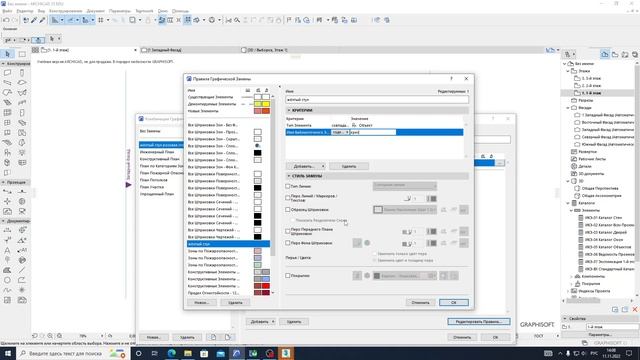Image resolution: width=640 pixels, height=360 pixels.
Task: Click yellow swatch of Демонтируемые Элементы
Action: [x=266, y=104]
